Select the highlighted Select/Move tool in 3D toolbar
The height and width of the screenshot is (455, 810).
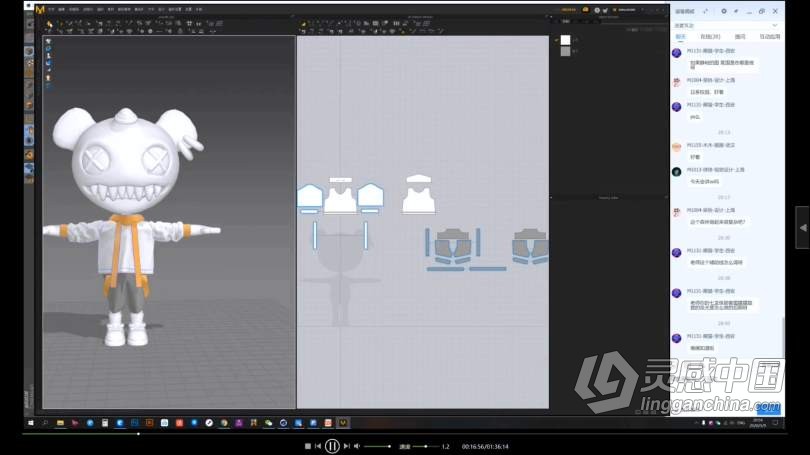coord(50,24)
